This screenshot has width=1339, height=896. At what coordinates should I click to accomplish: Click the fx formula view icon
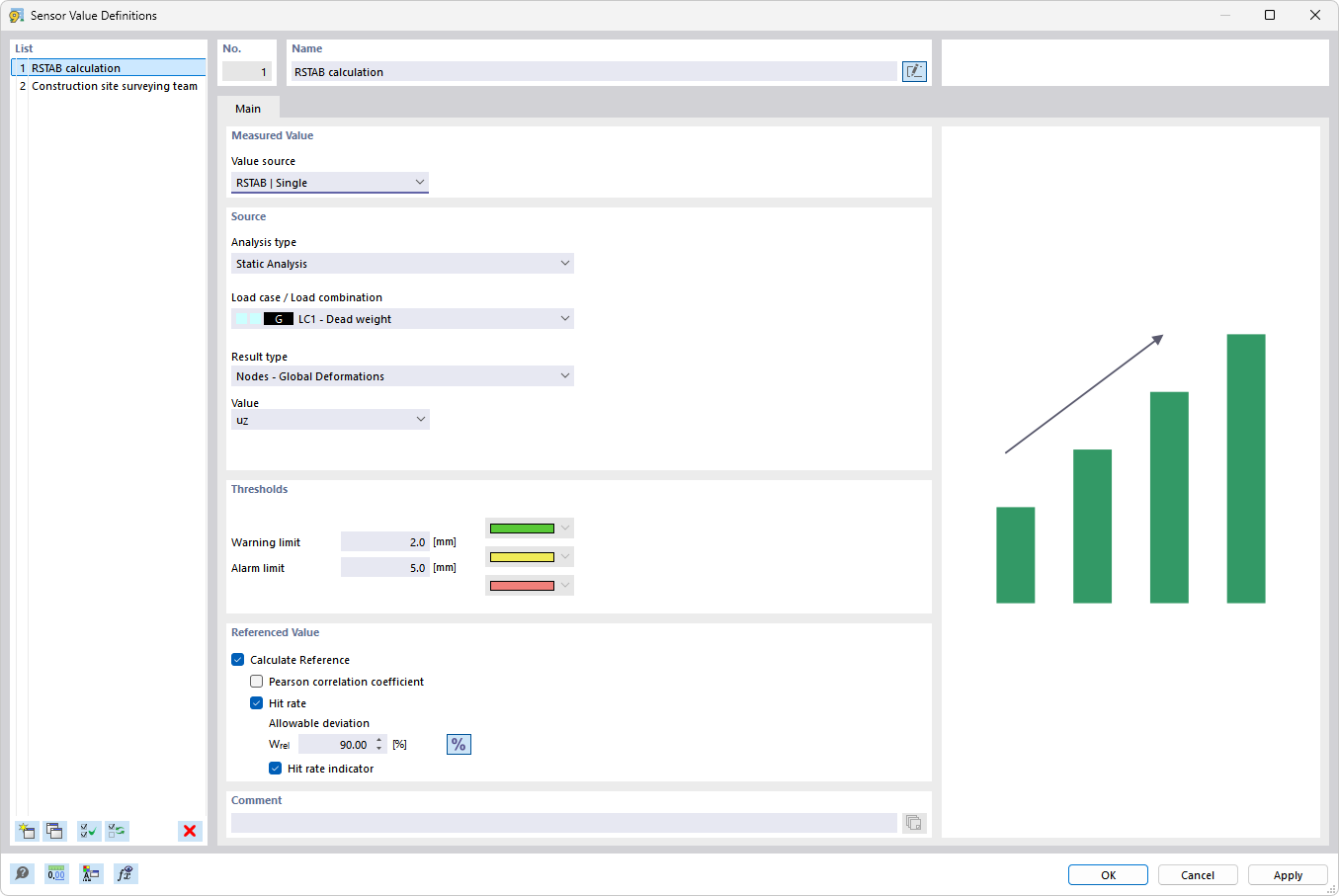[126, 873]
